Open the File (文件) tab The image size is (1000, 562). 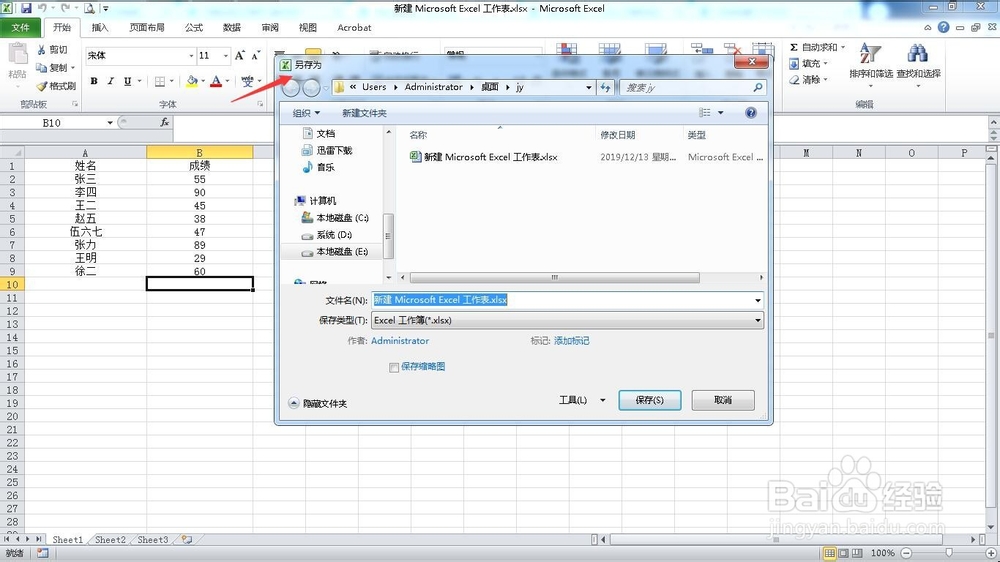20,27
